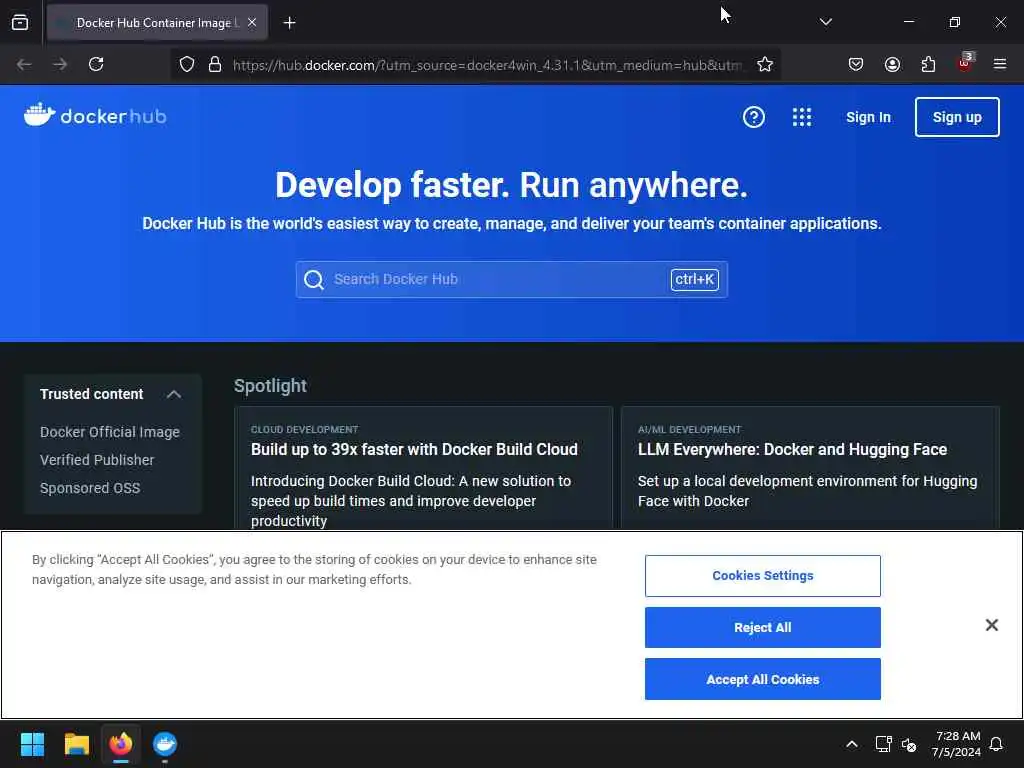Save page to Pocket
The image size is (1024, 768).
pyautogui.click(x=856, y=64)
